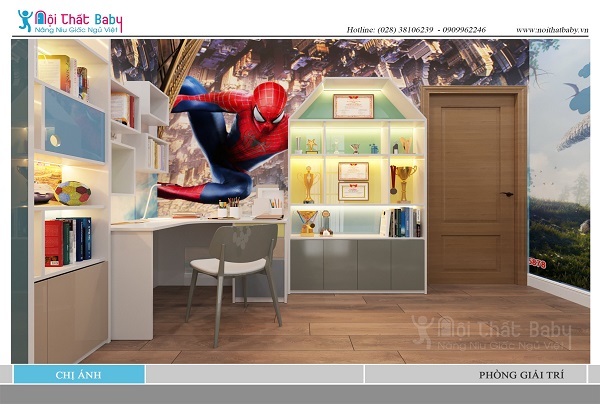Viewport: 600px width, 404px height.
Task: Open the www.noithatbaby.vn website link
Action: (552, 29)
